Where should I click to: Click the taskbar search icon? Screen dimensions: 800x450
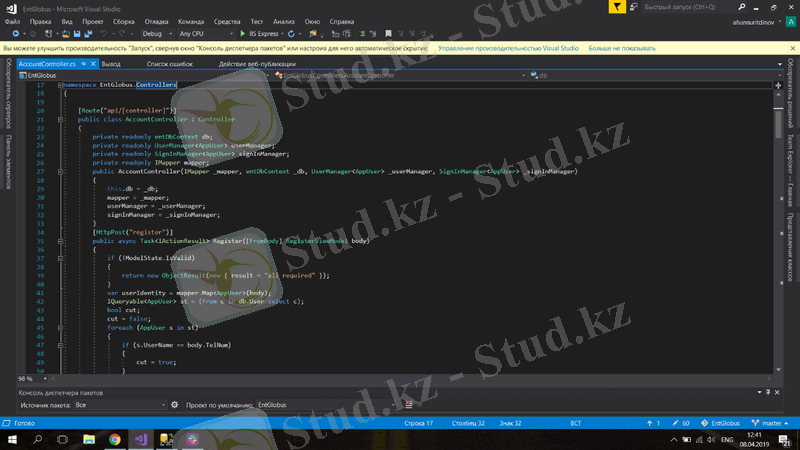point(37,439)
